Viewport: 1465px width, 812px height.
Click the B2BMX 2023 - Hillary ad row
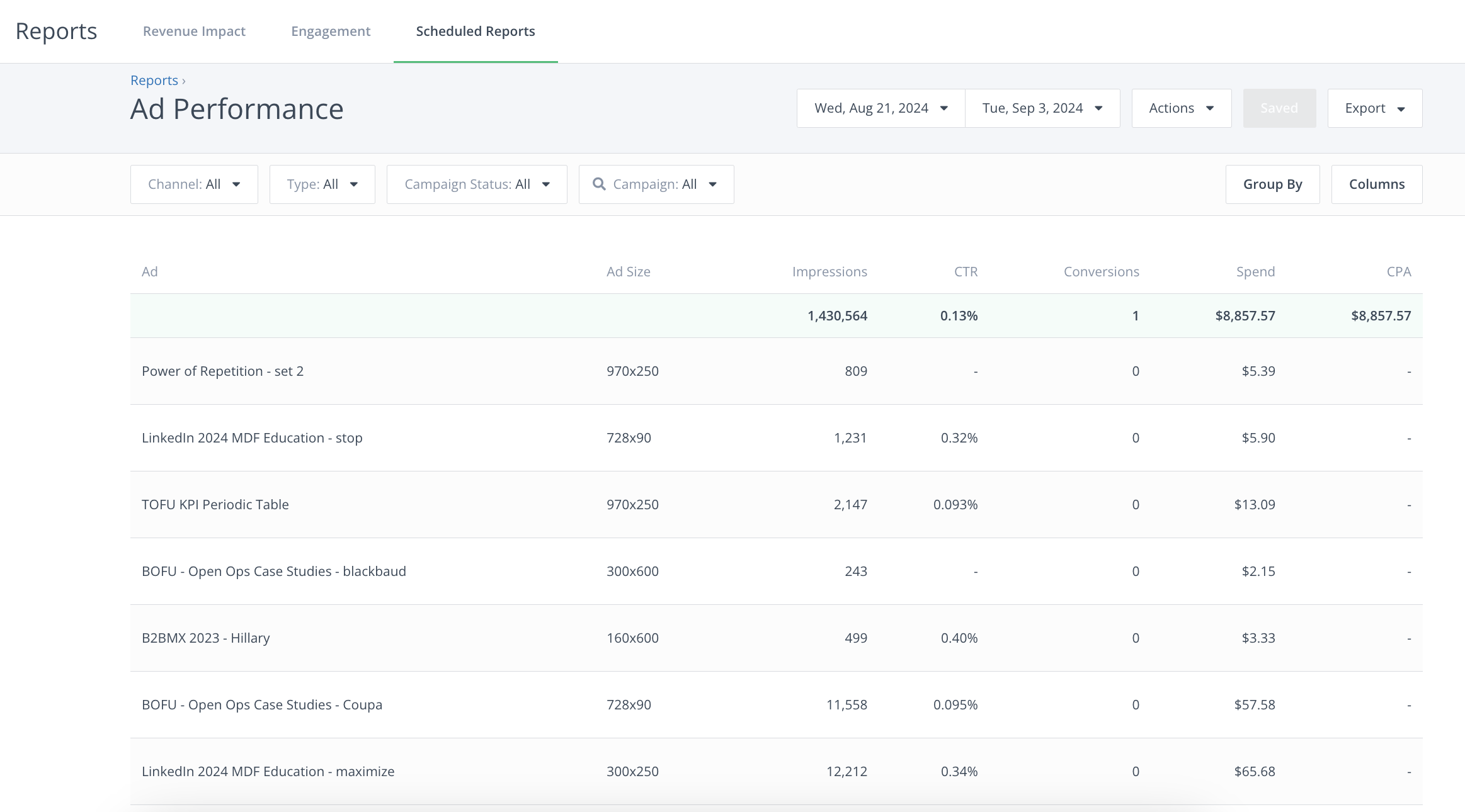[206, 638]
